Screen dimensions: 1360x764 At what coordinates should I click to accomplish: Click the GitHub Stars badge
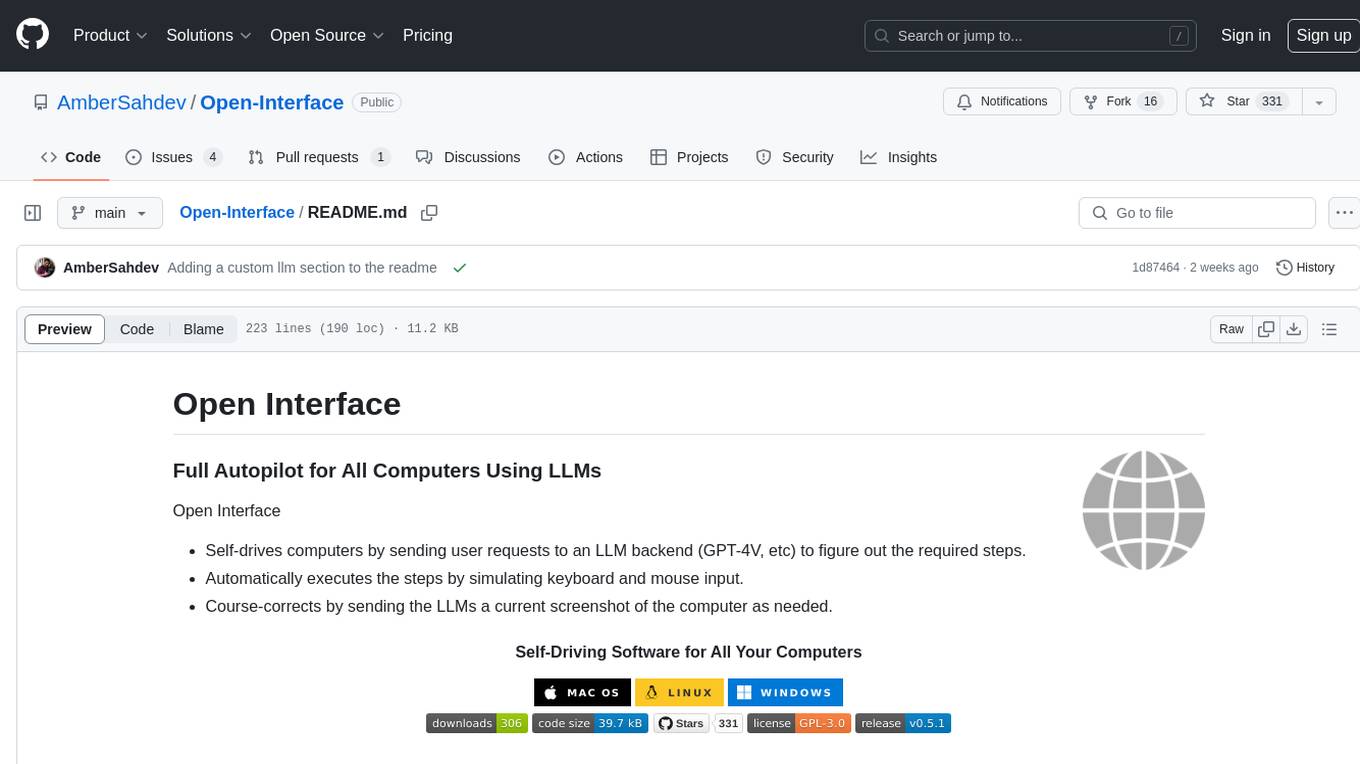(681, 723)
